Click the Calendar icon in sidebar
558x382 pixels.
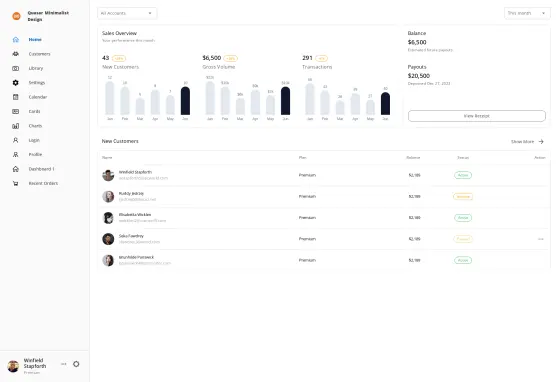[x=16, y=97]
